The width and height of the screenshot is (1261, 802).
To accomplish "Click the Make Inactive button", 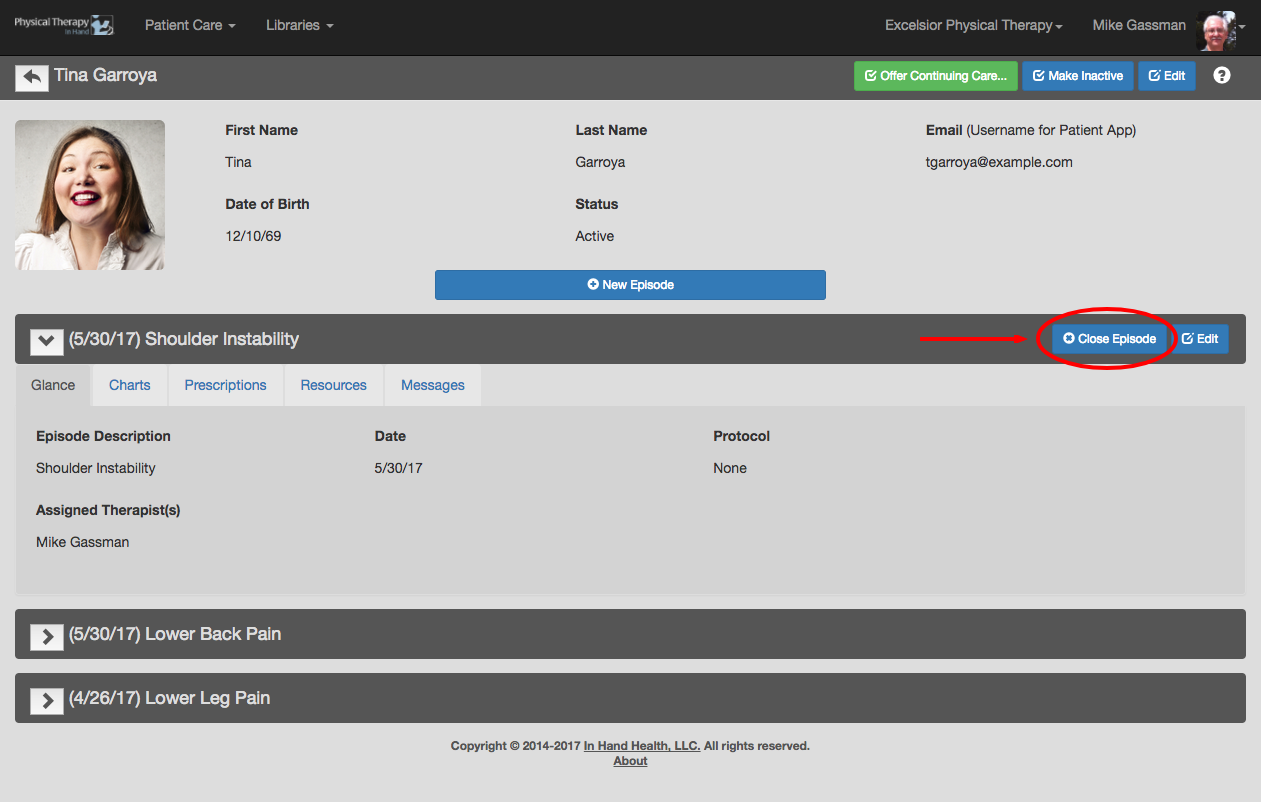I will pyautogui.click(x=1078, y=76).
